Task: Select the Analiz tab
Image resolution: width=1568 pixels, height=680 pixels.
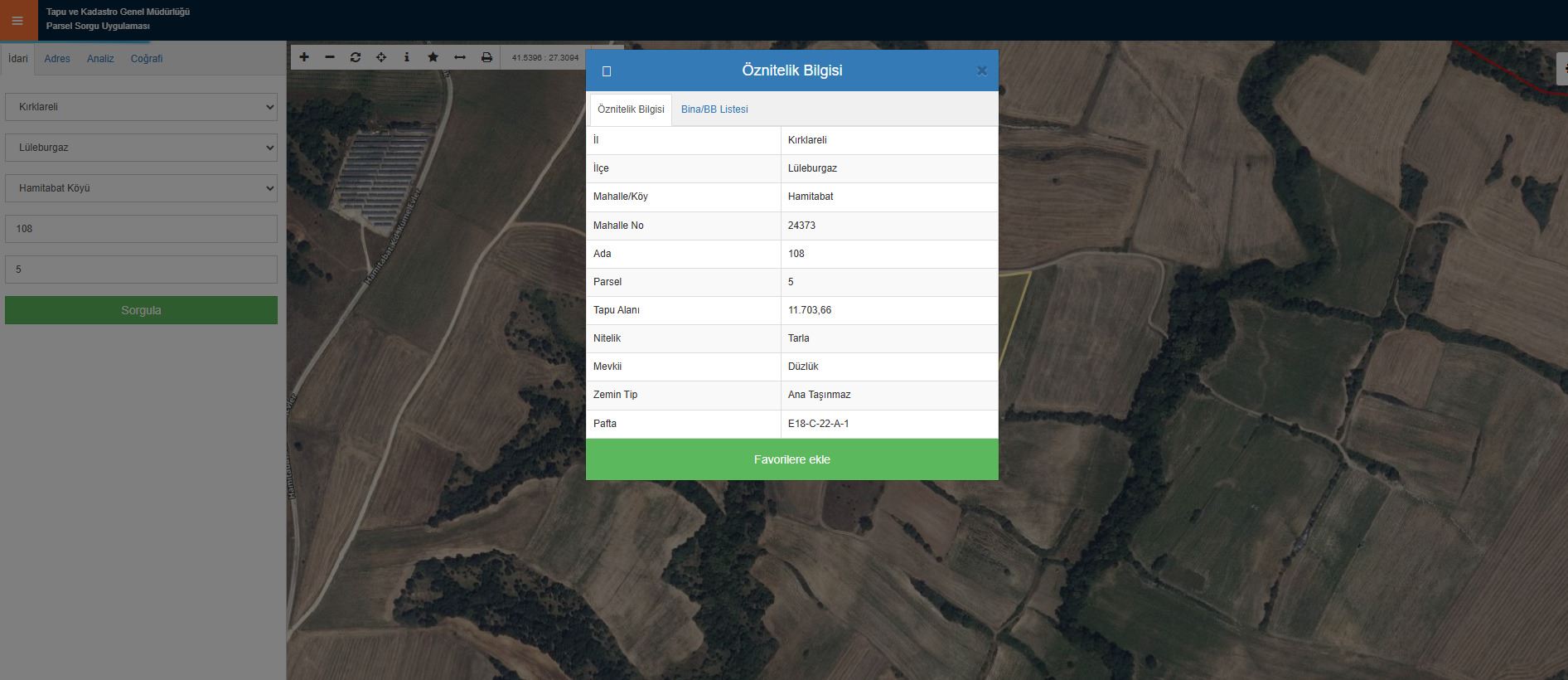Action: click(x=100, y=59)
